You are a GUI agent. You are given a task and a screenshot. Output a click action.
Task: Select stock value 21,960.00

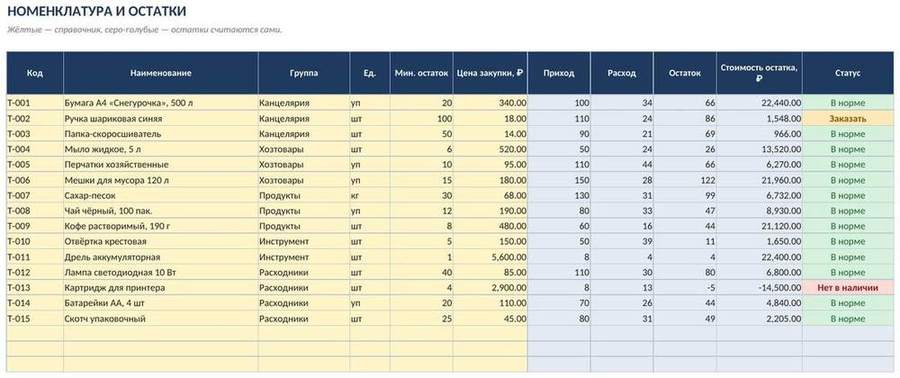[759, 180]
